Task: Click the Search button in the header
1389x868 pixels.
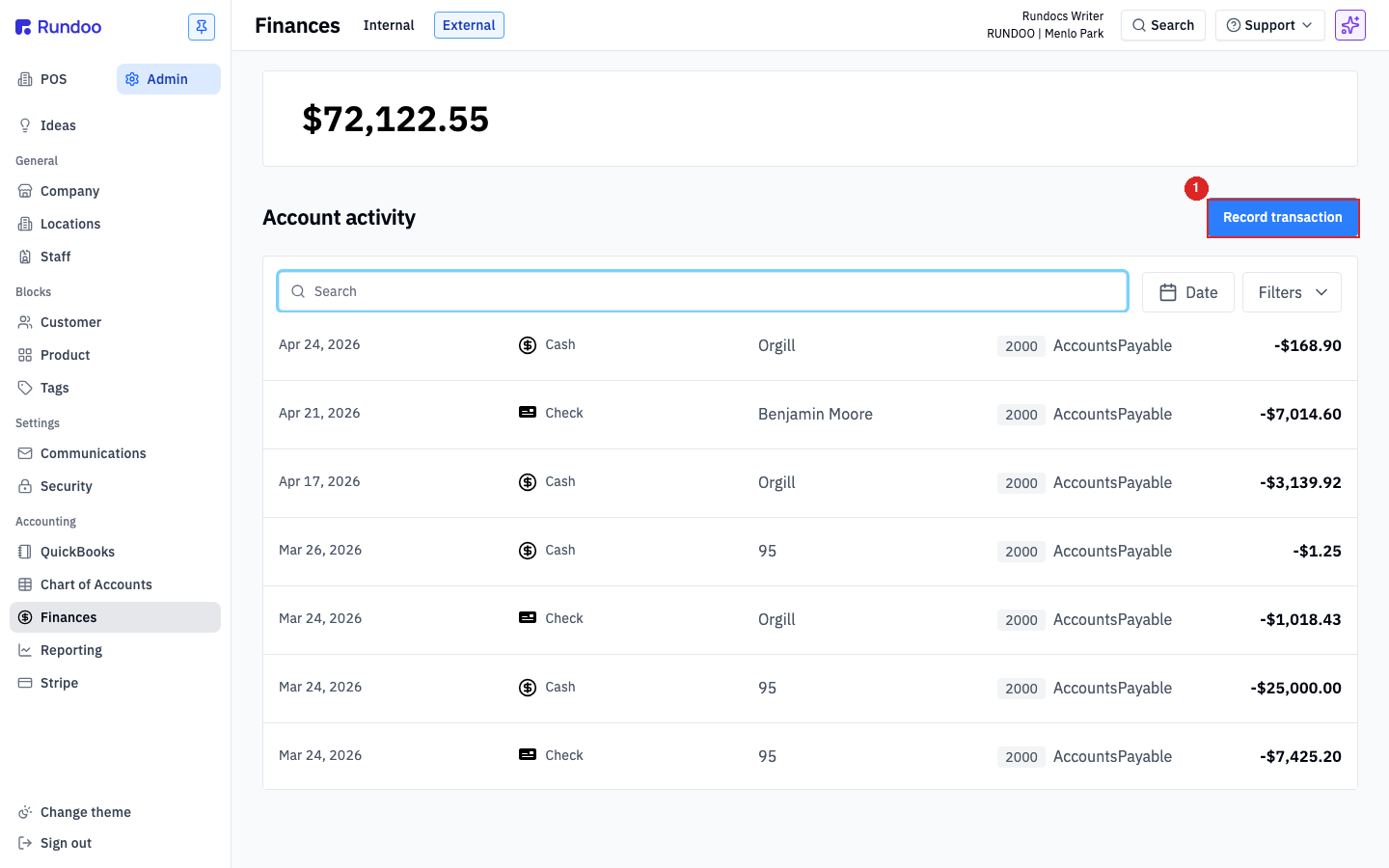Action: pyautogui.click(x=1163, y=25)
